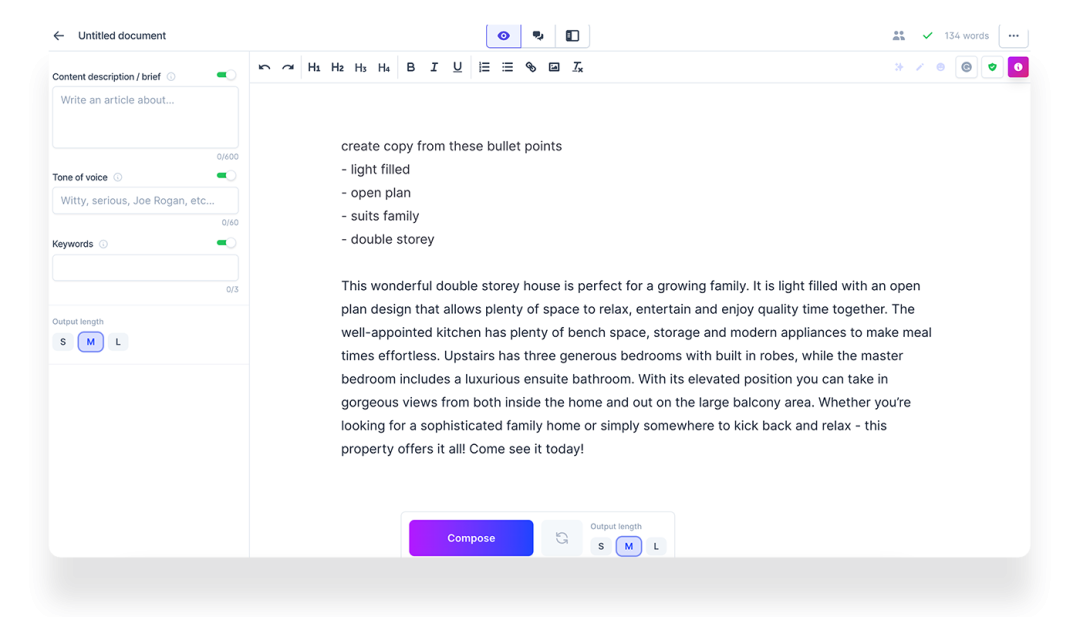Insert a bulleted list
The height and width of the screenshot is (617, 1080).
click(x=508, y=67)
